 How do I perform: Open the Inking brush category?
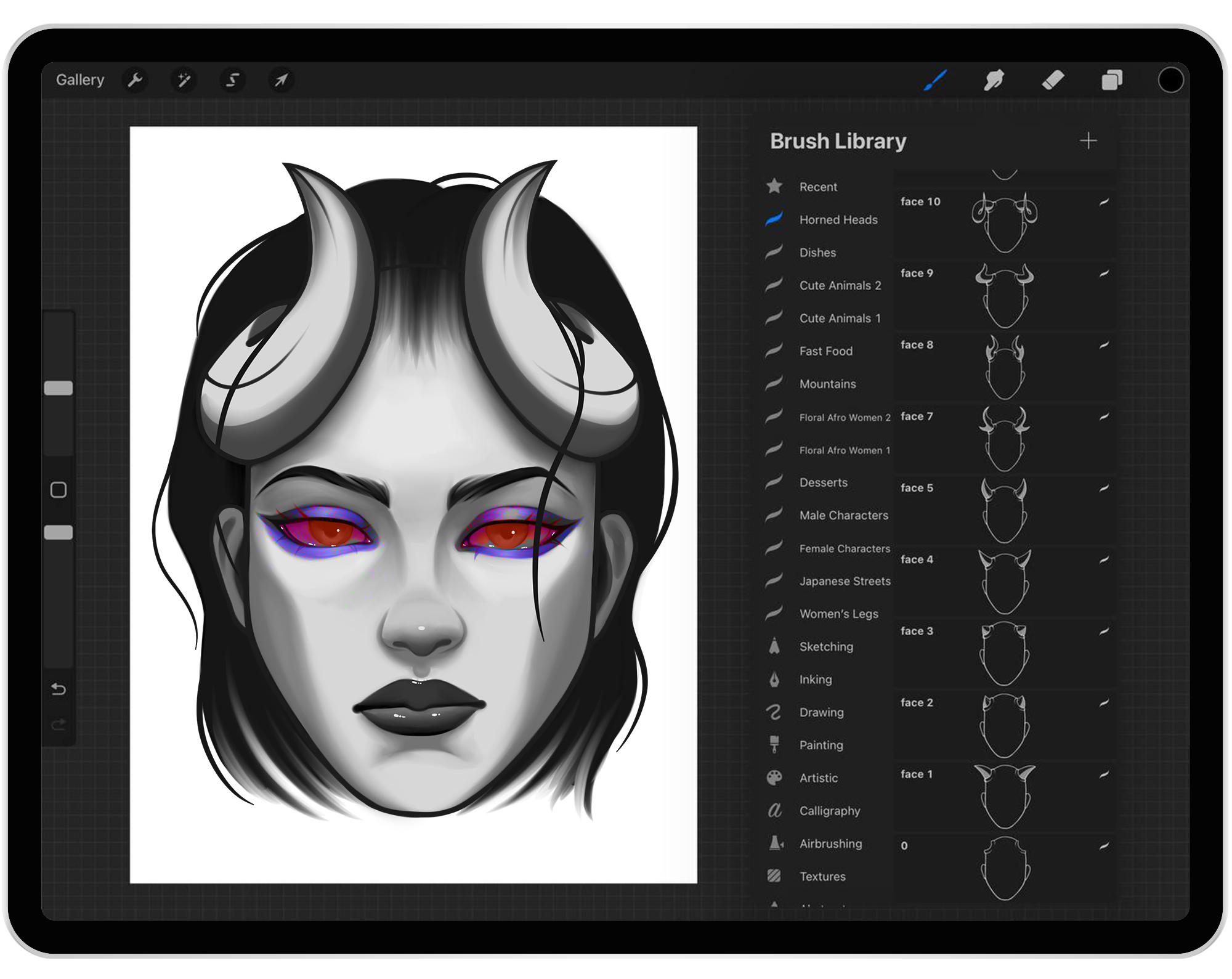tap(816, 679)
